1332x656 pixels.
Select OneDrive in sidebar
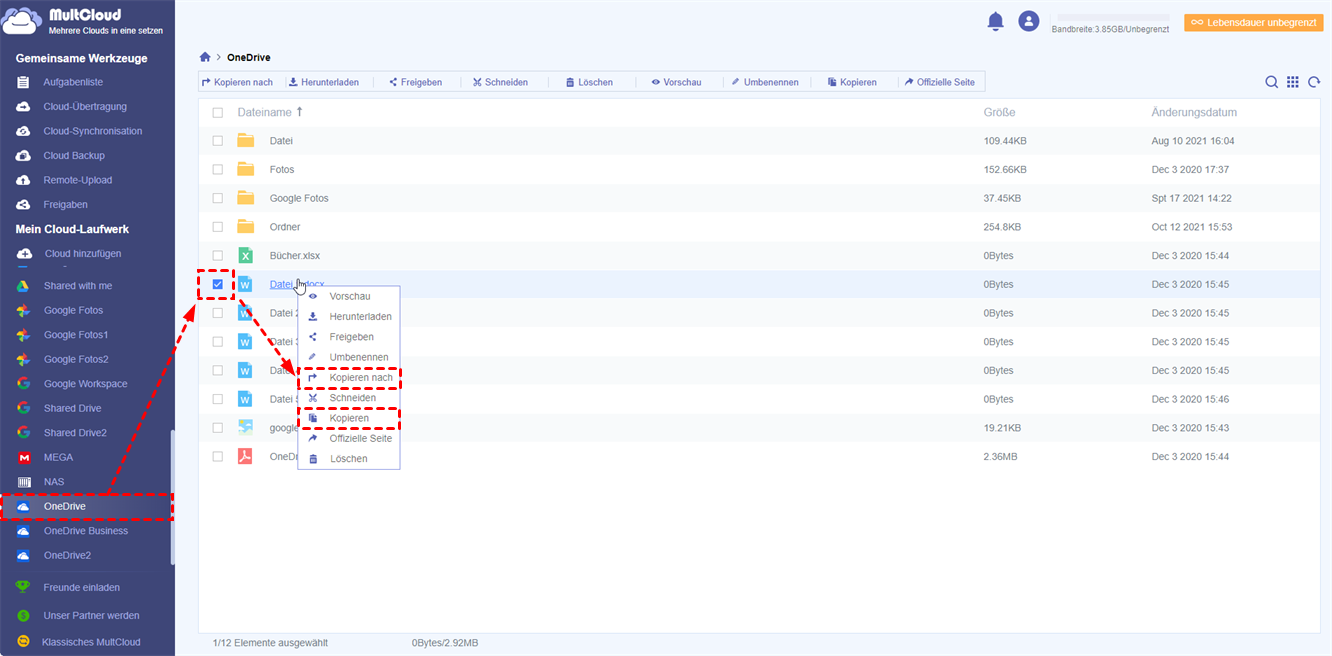(x=86, y=506)
